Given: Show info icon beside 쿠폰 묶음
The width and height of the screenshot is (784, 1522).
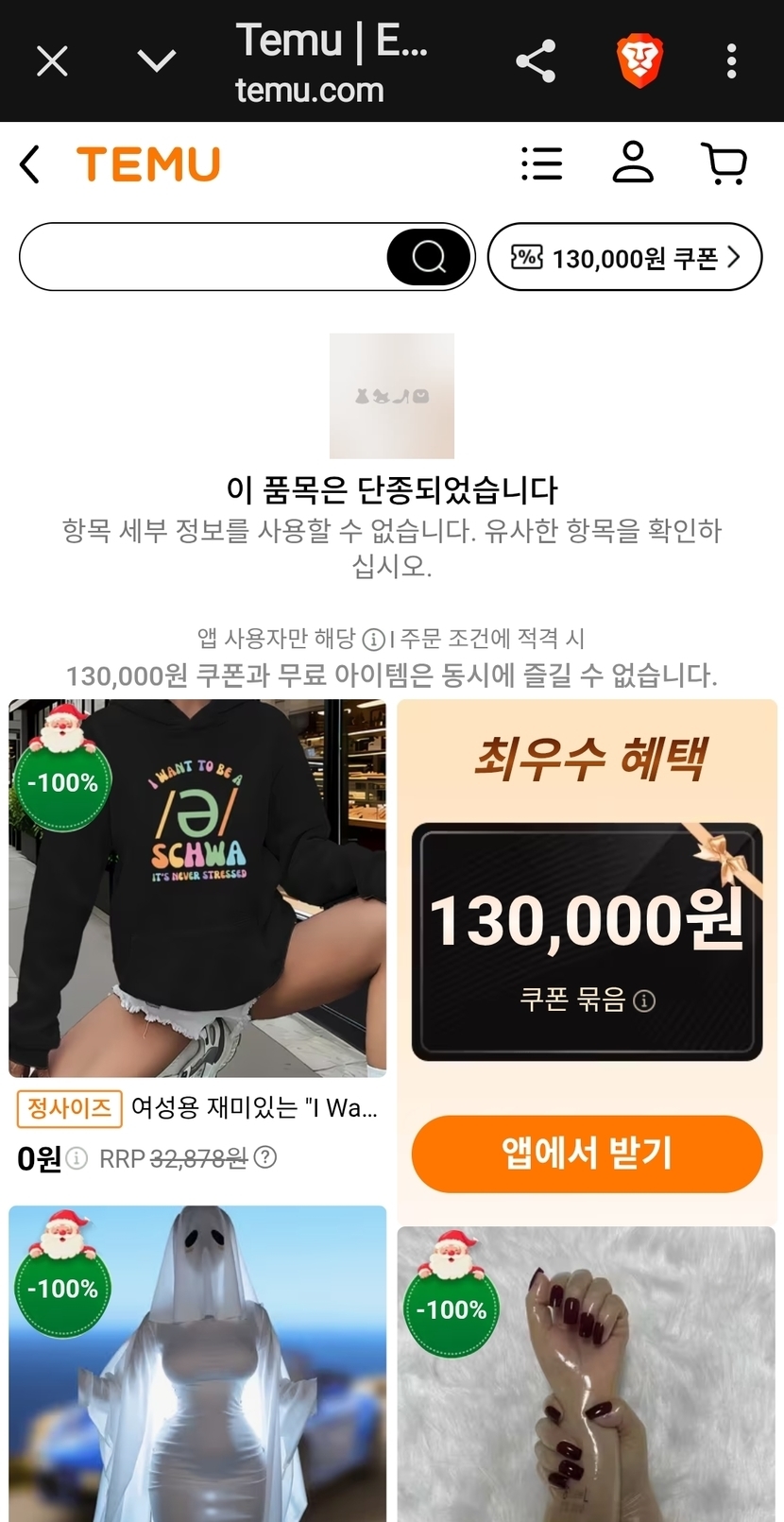Looking at the screenshot, I should 644,1000.
